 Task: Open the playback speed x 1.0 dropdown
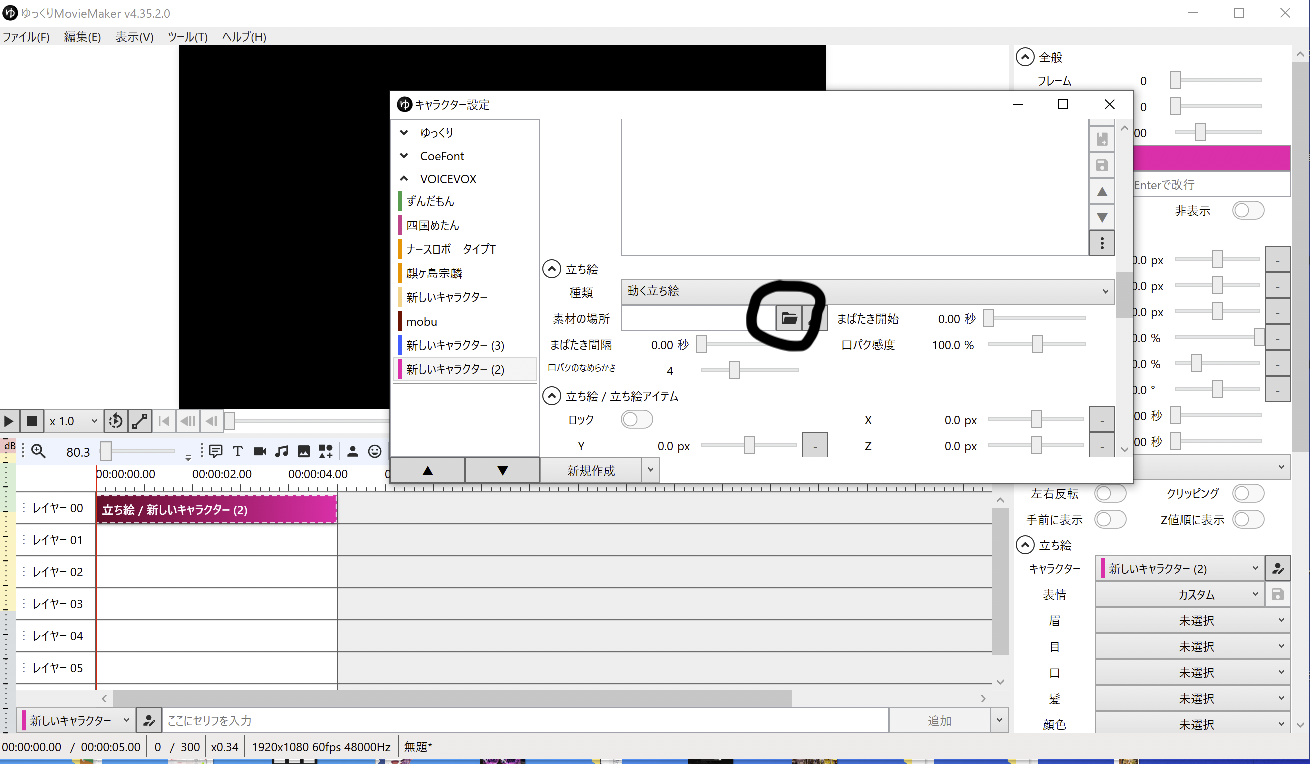74,421
